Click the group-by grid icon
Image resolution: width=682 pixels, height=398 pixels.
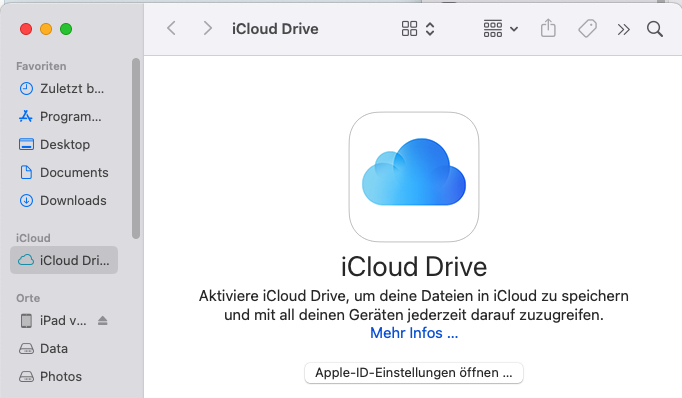[x=493, y=29]
